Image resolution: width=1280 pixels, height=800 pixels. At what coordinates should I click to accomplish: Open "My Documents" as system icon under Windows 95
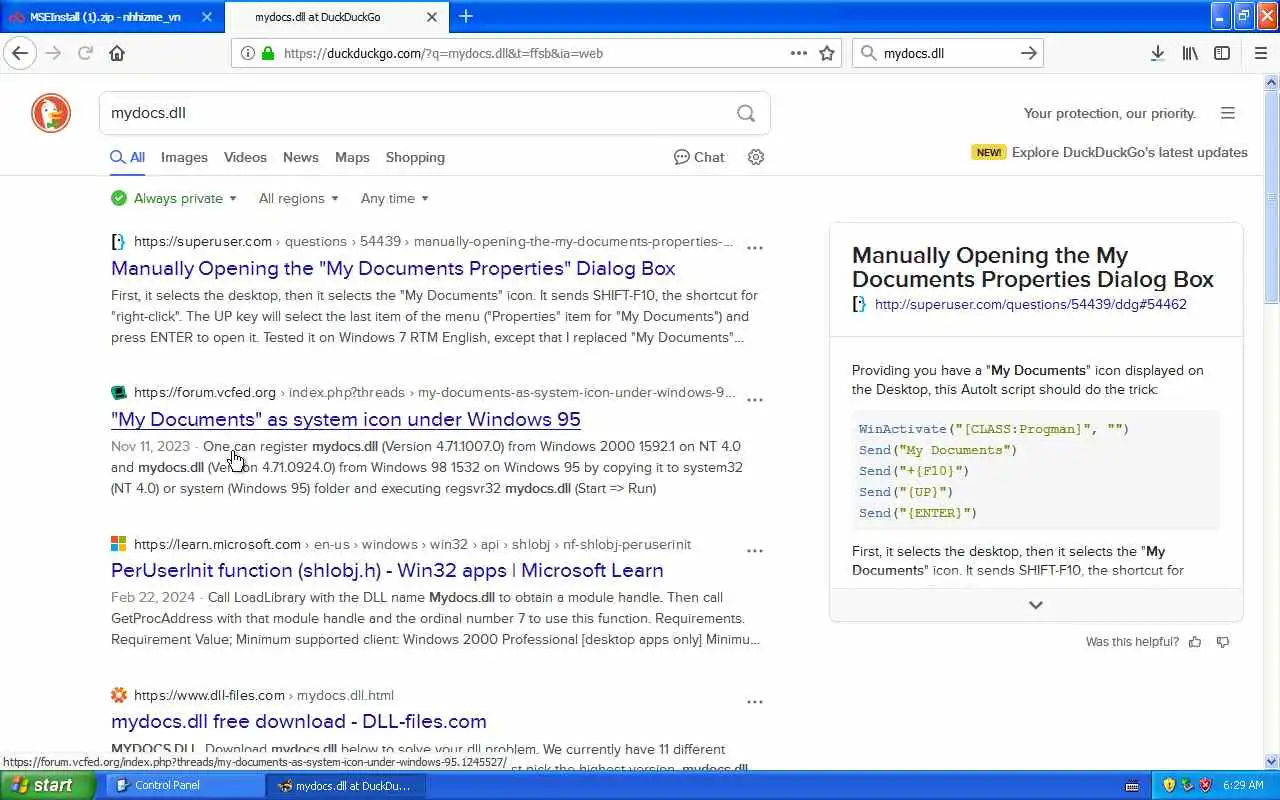(346, 419)
